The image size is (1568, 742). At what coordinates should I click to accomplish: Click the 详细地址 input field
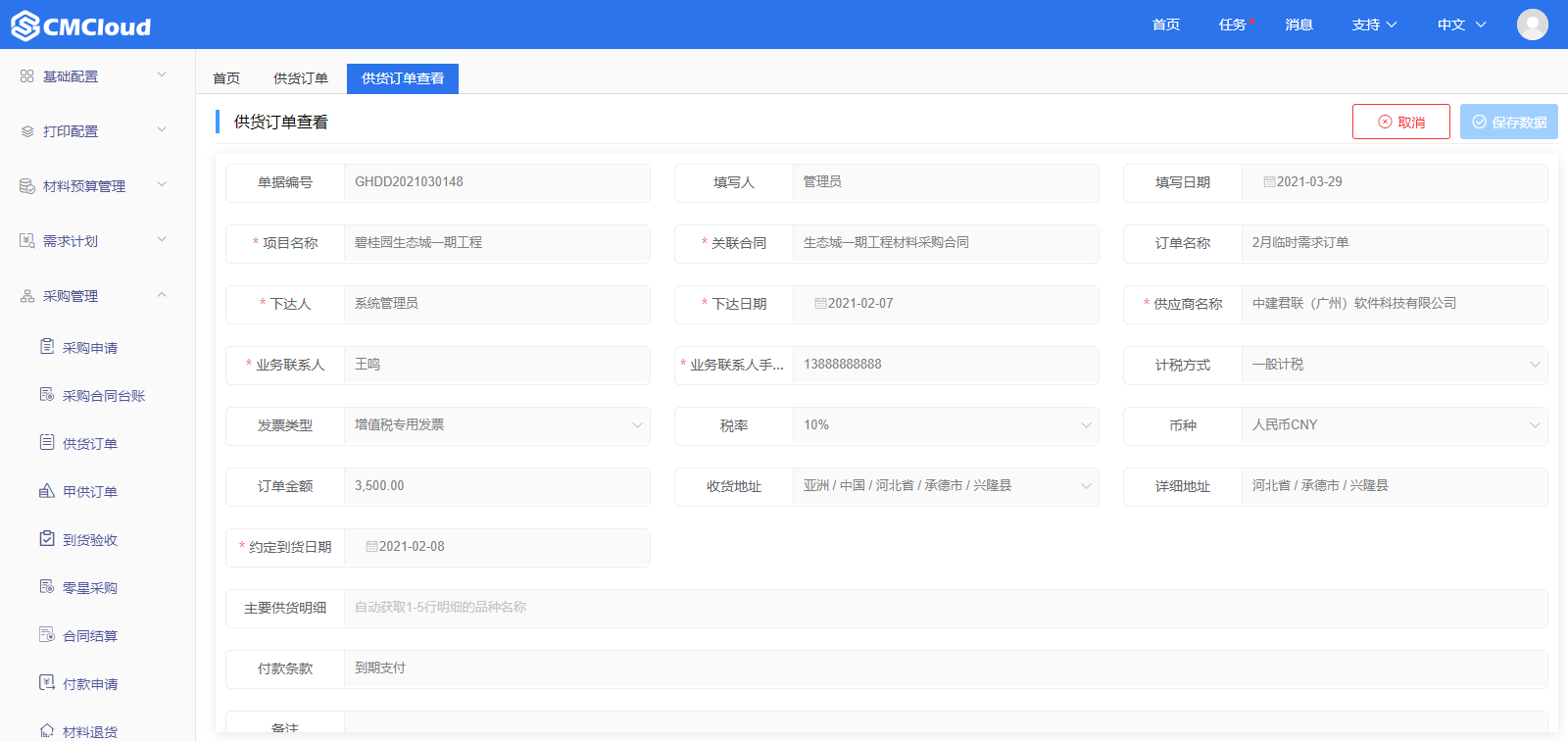point(1394,486)
